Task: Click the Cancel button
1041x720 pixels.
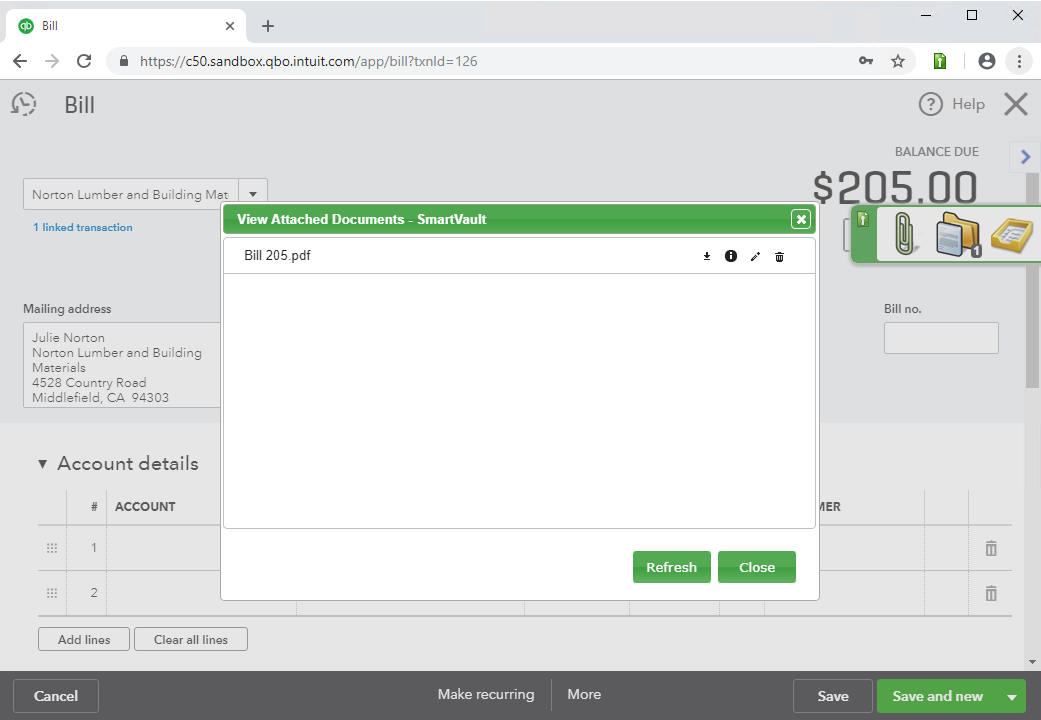Action: 56,696
